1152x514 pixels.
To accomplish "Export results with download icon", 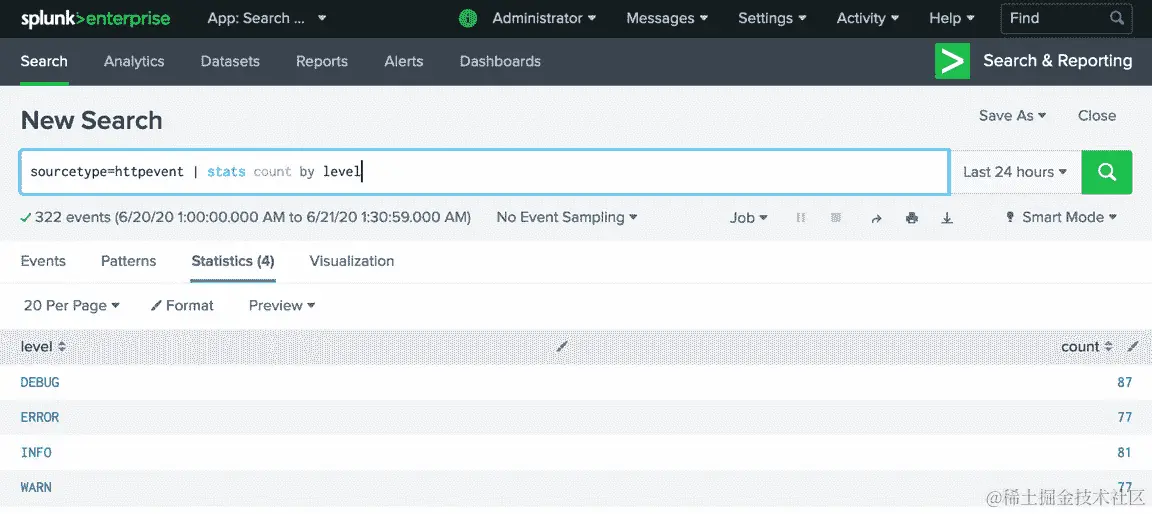I will coord(948,217).
